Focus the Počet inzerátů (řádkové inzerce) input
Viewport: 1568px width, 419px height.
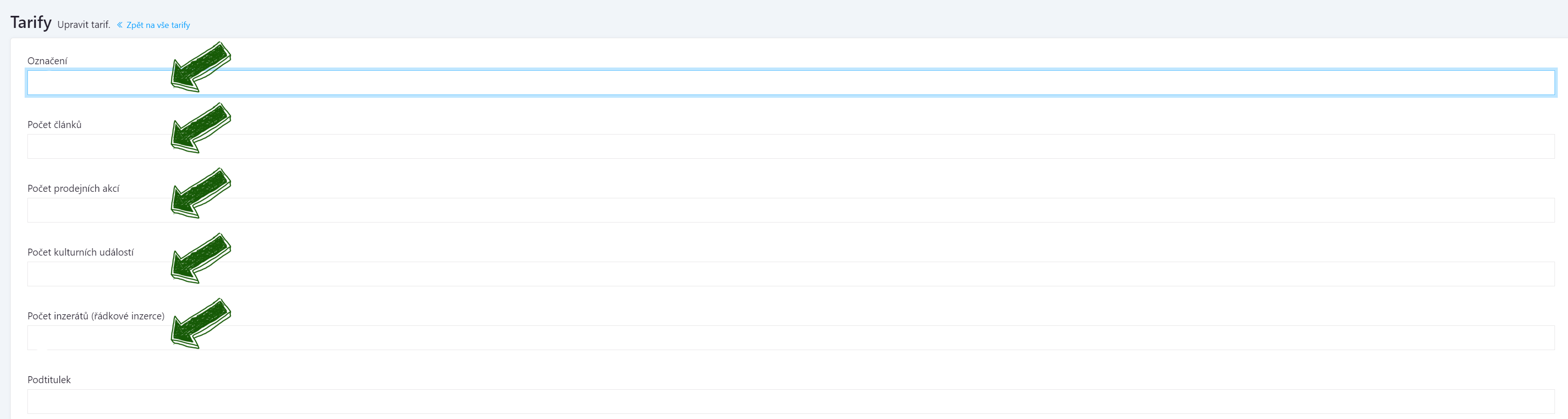click(791, 338)
